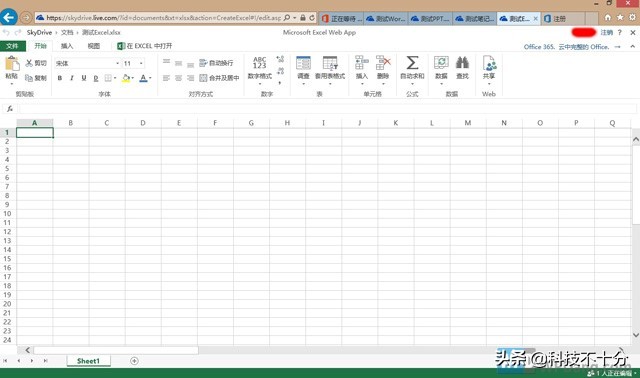Switch to the Insert ribbon tab
Screen dimensions: 640x378
[x=67, y=46]
